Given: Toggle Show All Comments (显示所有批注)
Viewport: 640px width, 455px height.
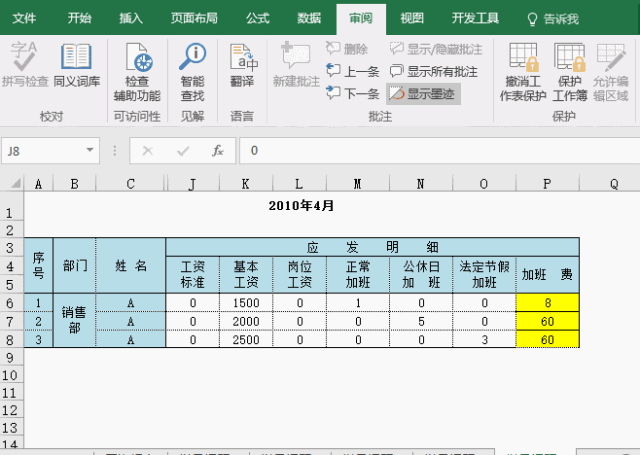Looking at the screenshot, I should (433, 71).
